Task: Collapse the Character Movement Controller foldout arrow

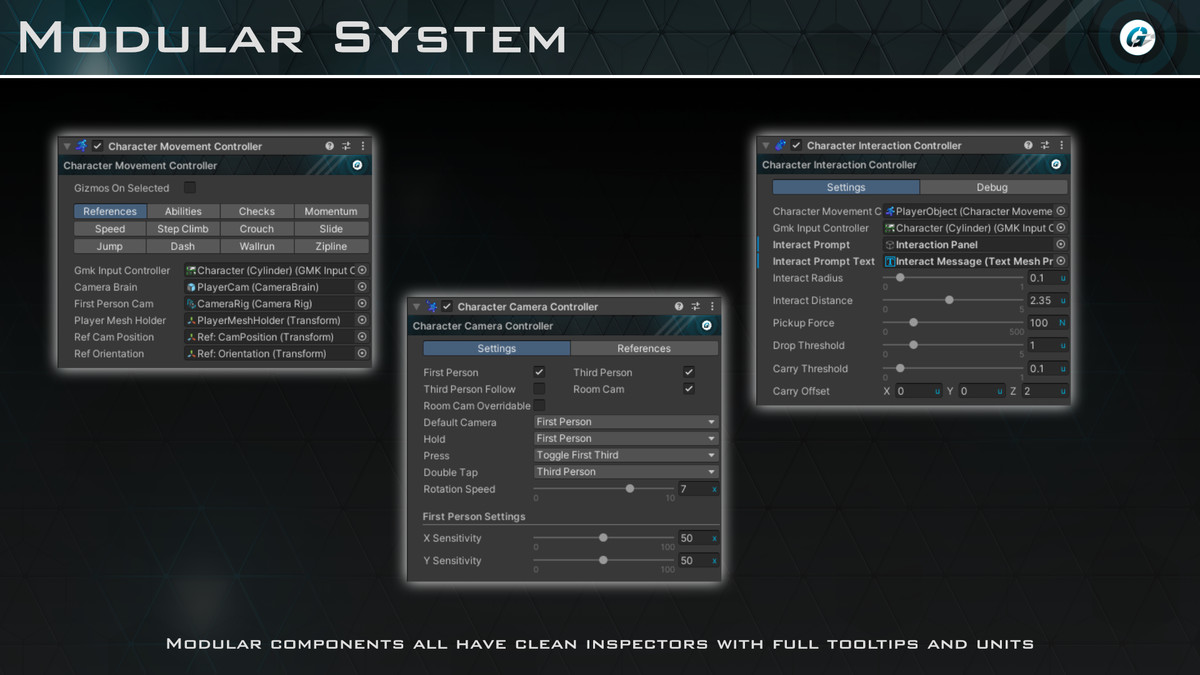Action: click(x=66, y=146)
